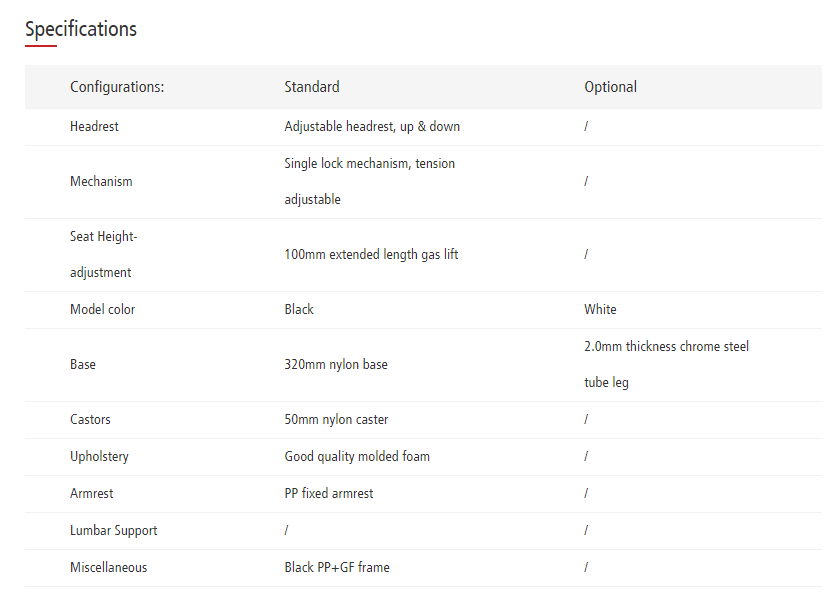Screen dimensions: 840x592
Task: Select the Headrest row label
Action: click(x=94, y=127)
